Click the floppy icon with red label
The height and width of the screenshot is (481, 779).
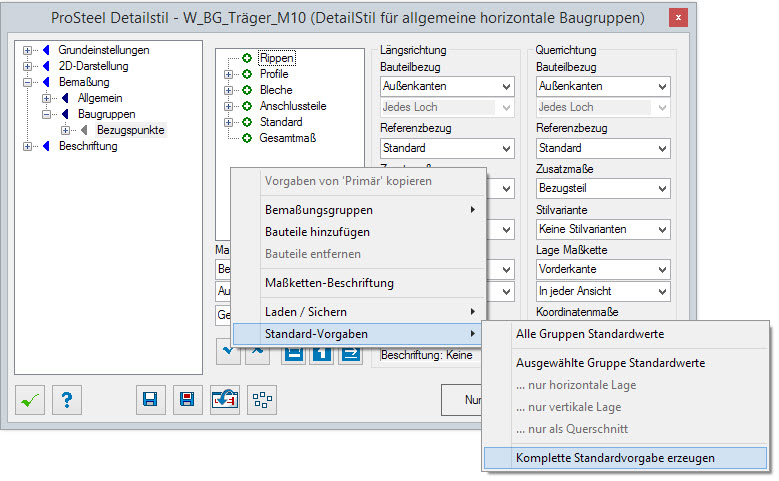coord(187,400)
